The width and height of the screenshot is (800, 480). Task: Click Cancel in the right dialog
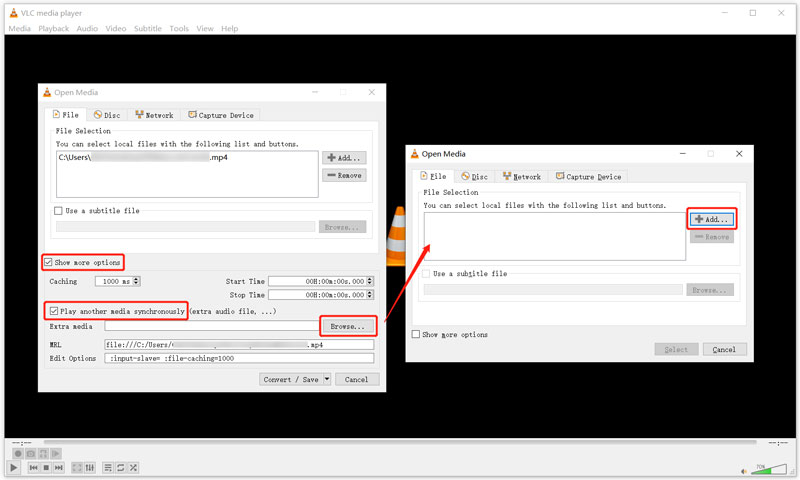point(724,349)
